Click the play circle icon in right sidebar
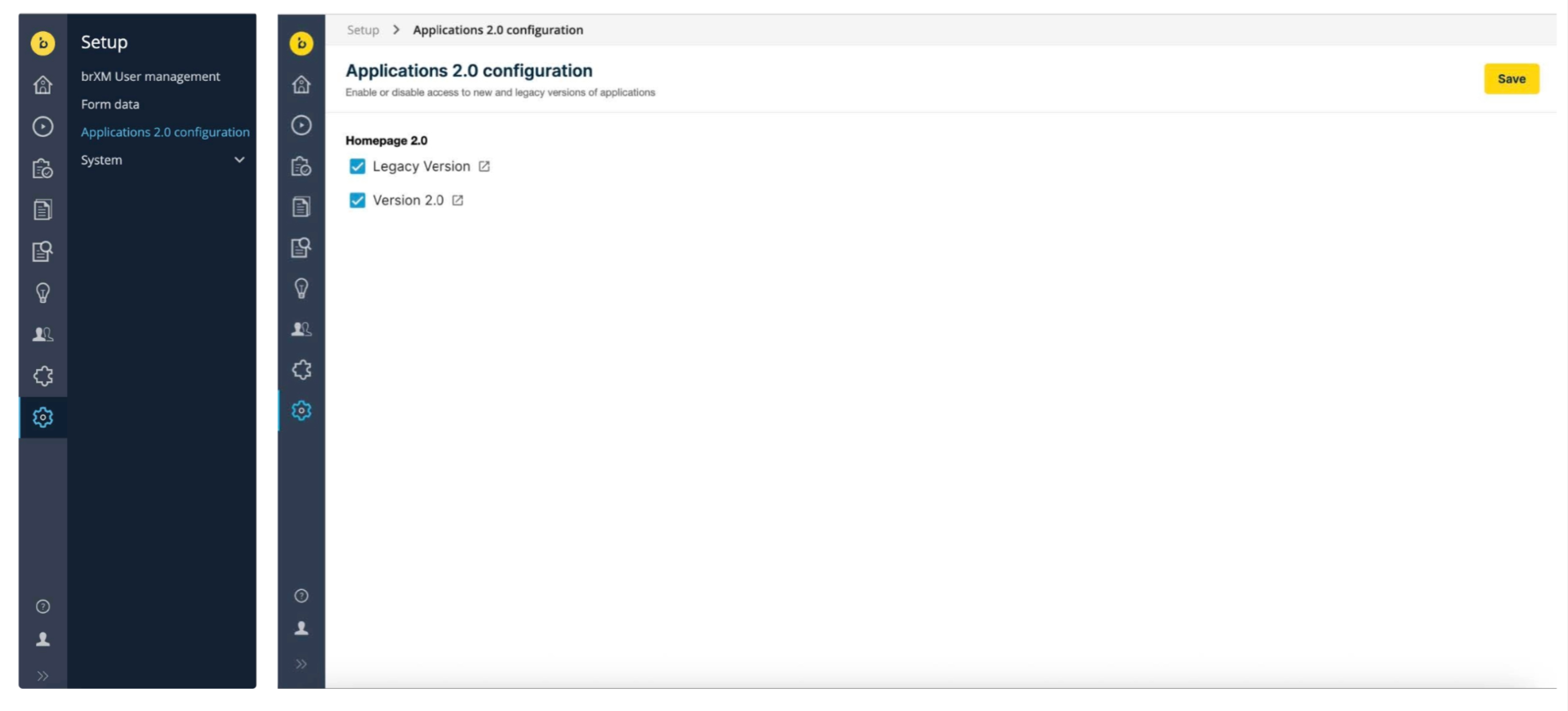This screenshot has height=711, width=1568. tap(301, 125)
